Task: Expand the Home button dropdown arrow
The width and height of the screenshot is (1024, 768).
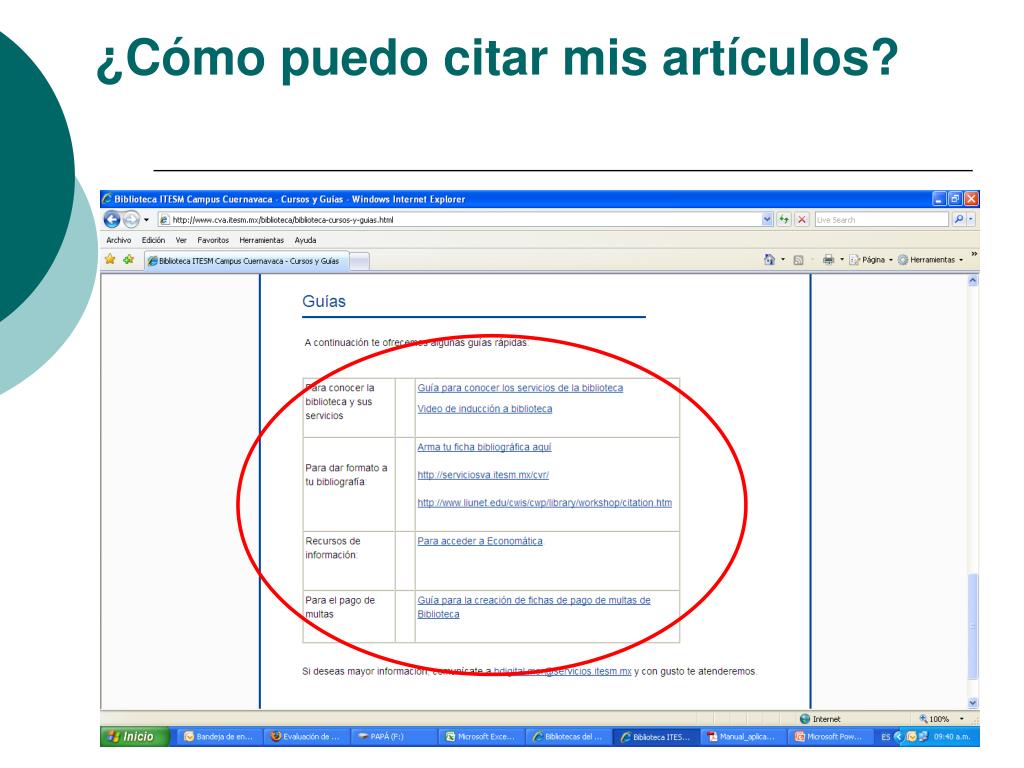Action: tap(783, 260)
